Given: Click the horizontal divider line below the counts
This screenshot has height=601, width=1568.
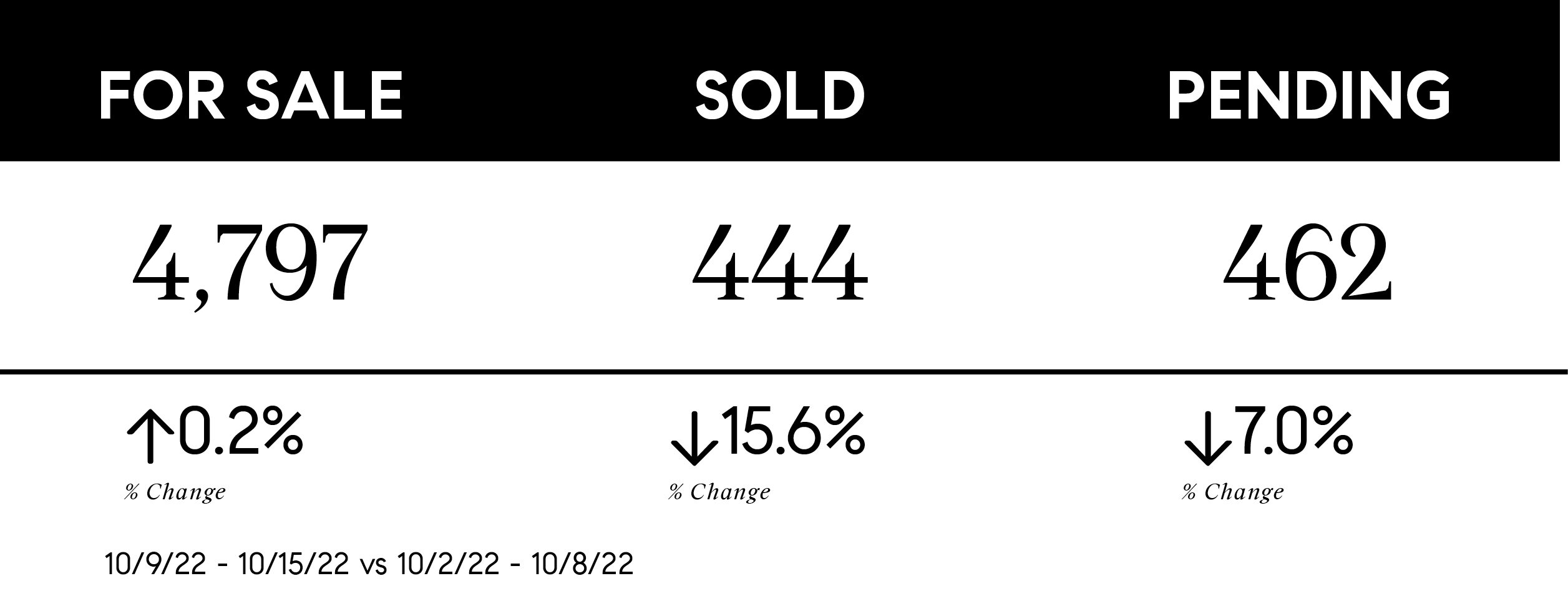Looking at the screenshot, I should tap(784, 372).
